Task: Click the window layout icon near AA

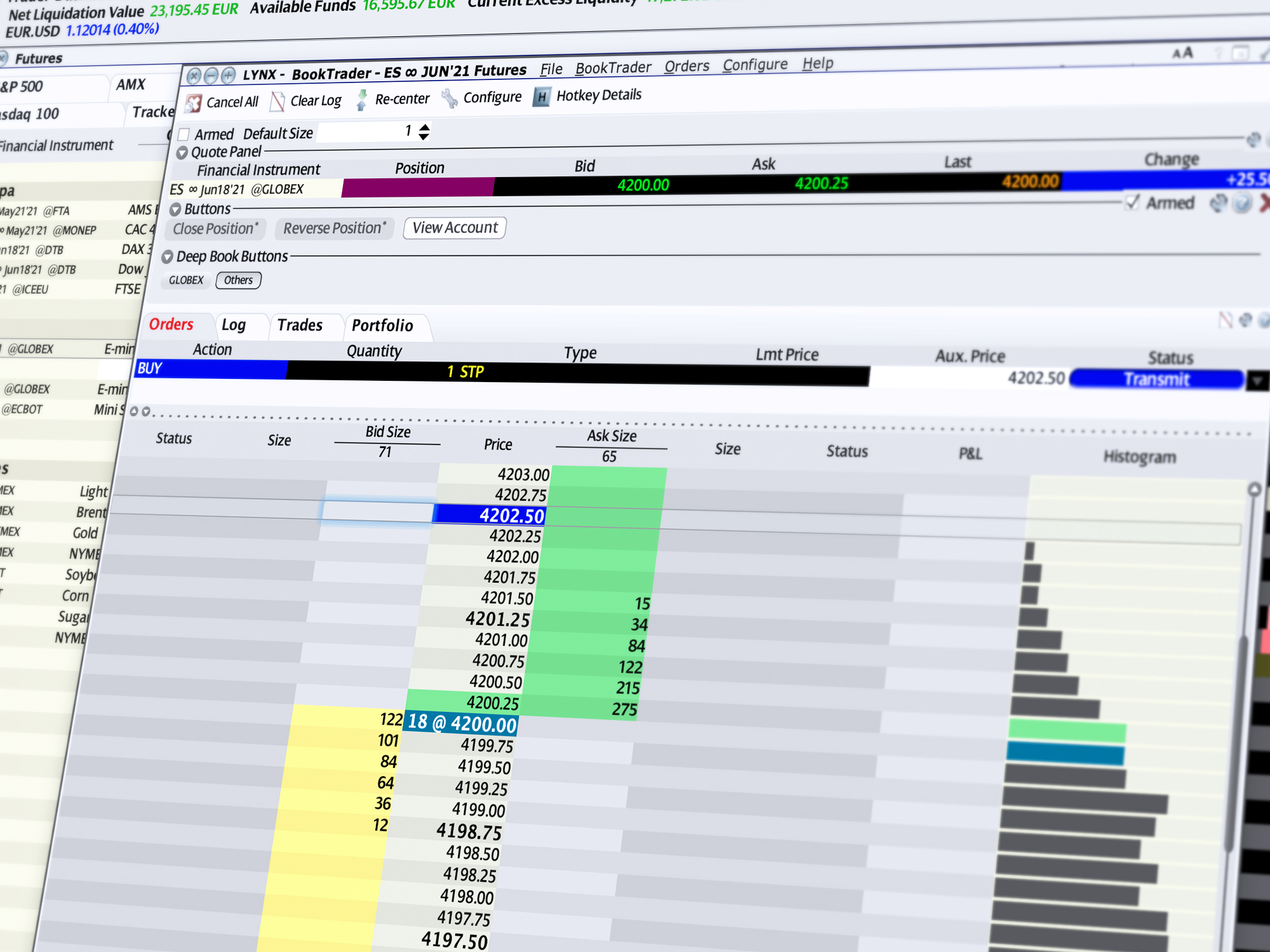Action: click(x=1240, y=53)
